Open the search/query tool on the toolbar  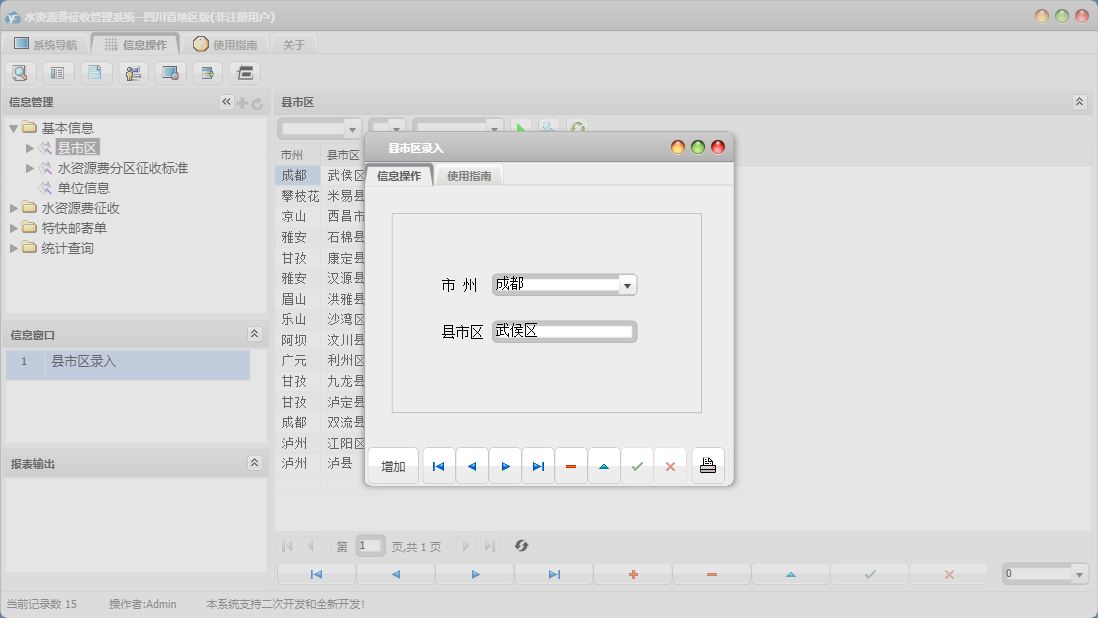(20, 72)
